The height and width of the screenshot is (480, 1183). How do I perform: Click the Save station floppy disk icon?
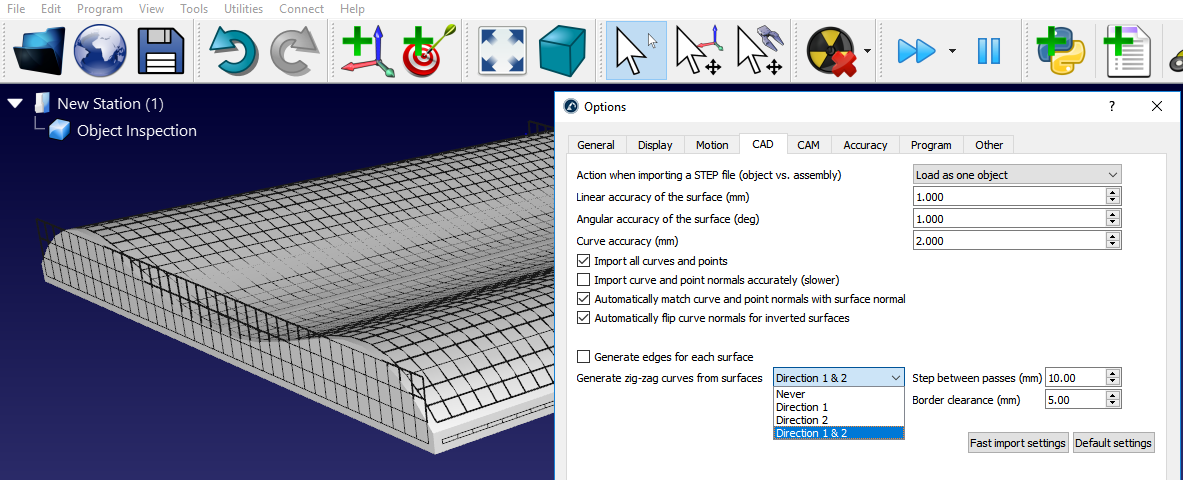click(161, 50)
